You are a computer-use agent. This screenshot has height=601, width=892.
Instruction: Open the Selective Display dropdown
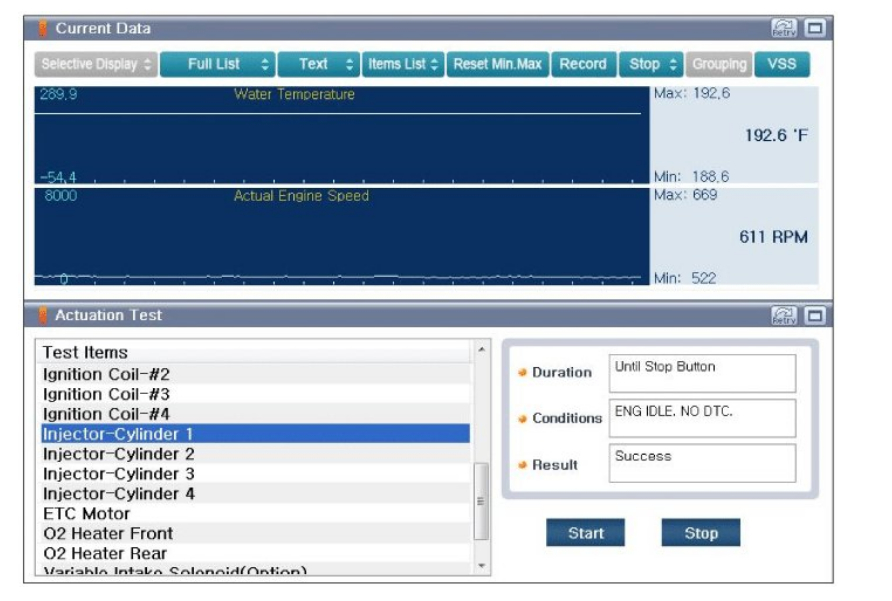click(x=96, y=64)
